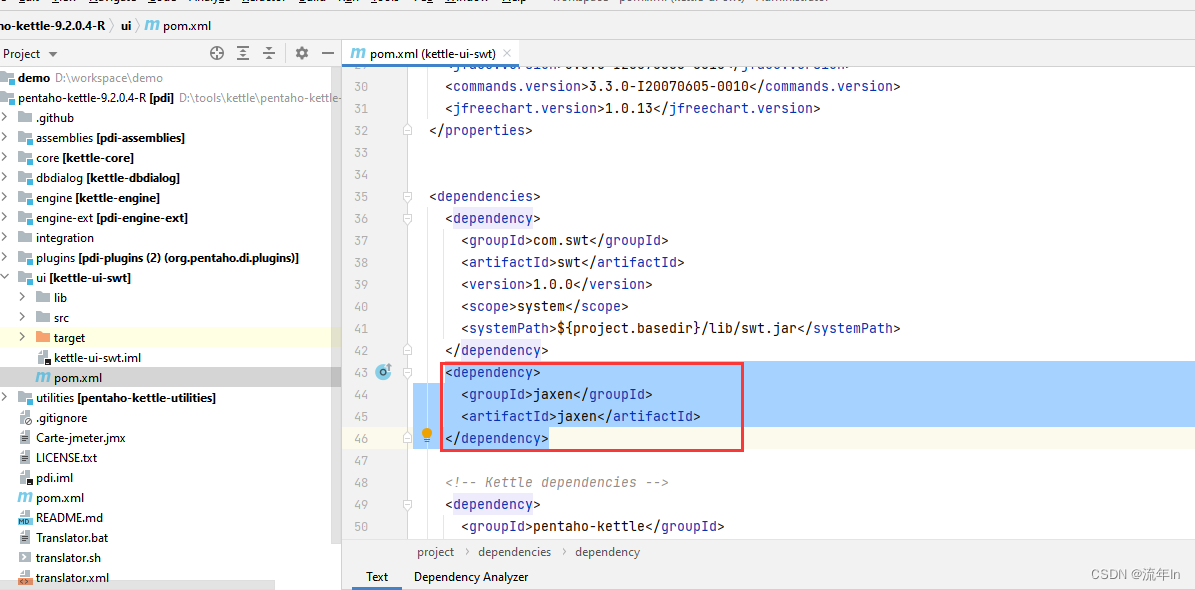Expand plugins [pdi-plugins] module
This screenshot has height=590, width=1195.
point(5,258)
